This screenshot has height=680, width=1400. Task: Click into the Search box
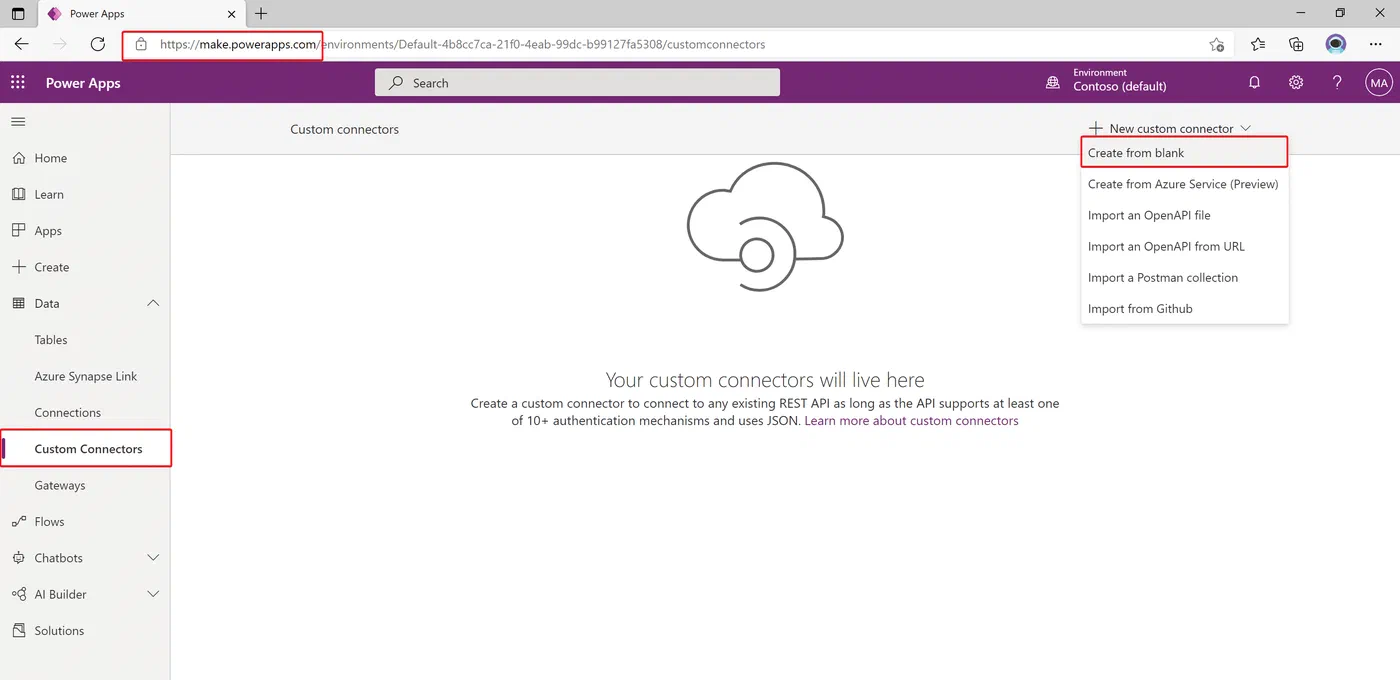tap(577, 83)
